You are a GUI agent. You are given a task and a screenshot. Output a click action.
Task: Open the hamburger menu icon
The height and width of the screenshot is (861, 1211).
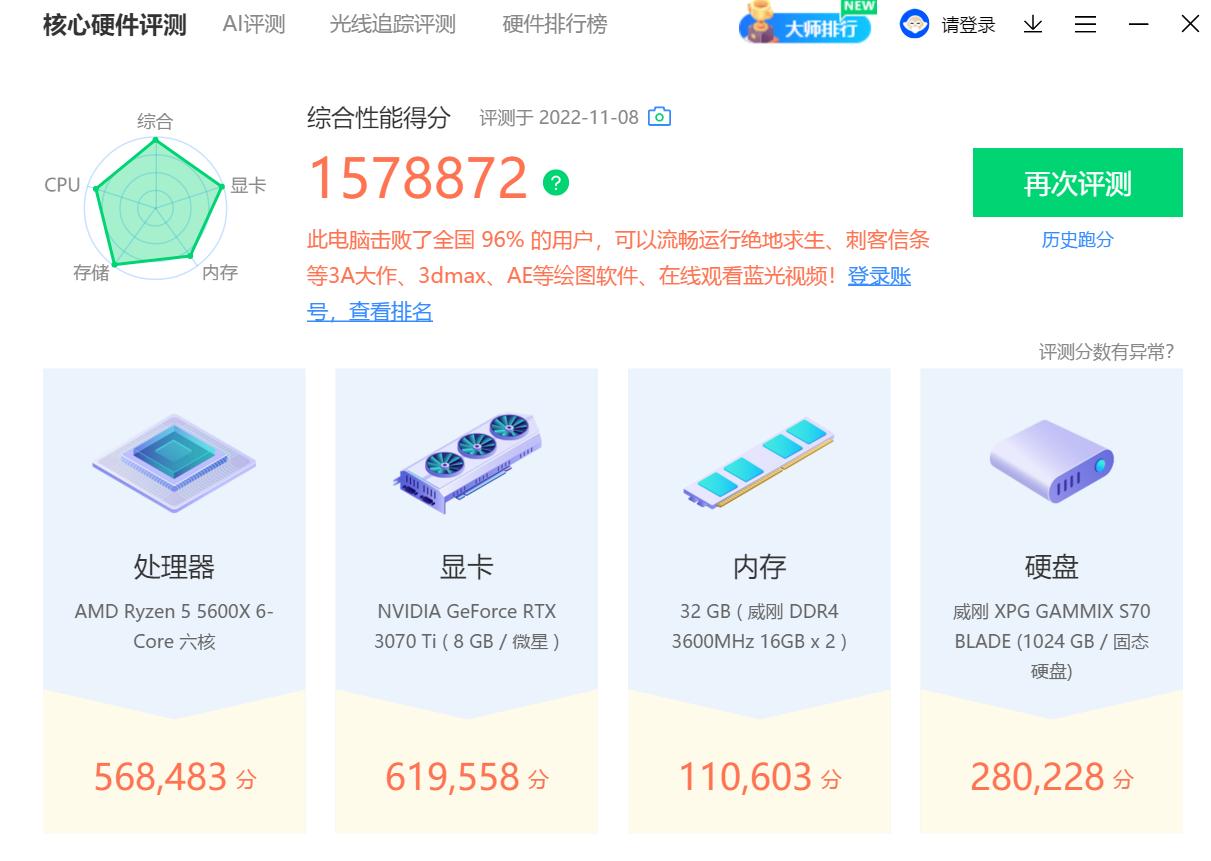pos(1085,24)
